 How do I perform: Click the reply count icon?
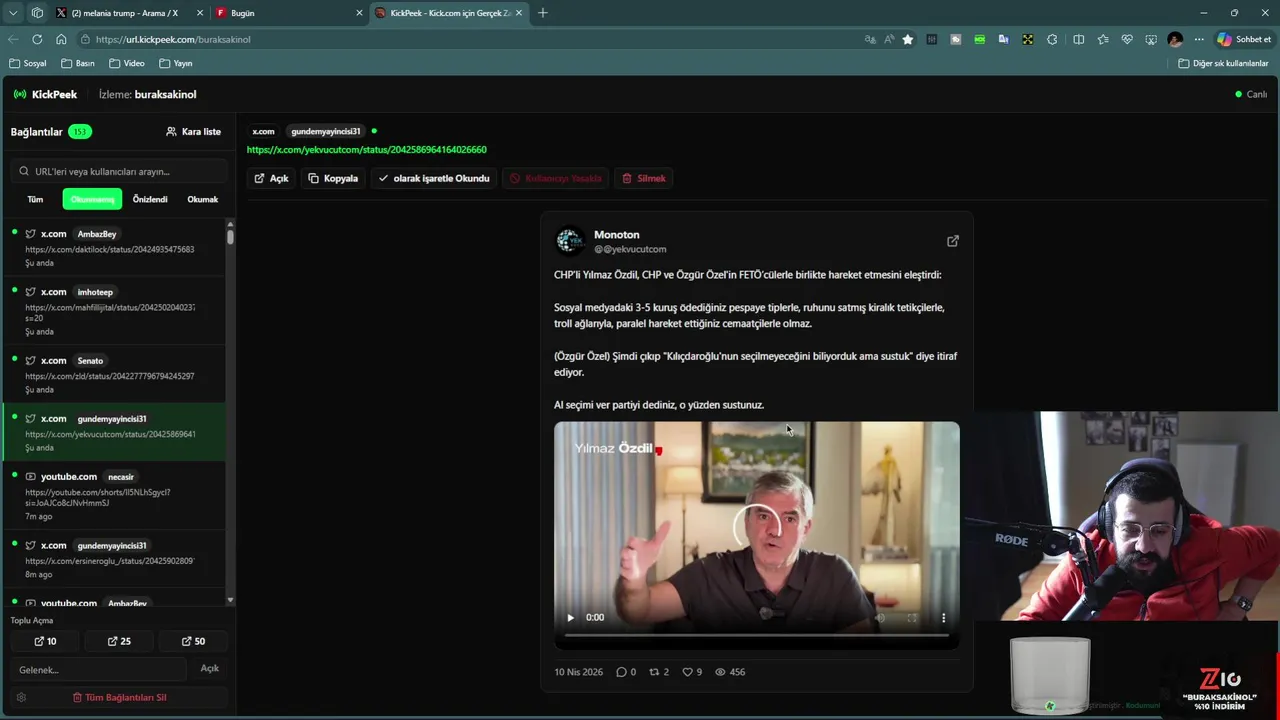tap(621, 672)
